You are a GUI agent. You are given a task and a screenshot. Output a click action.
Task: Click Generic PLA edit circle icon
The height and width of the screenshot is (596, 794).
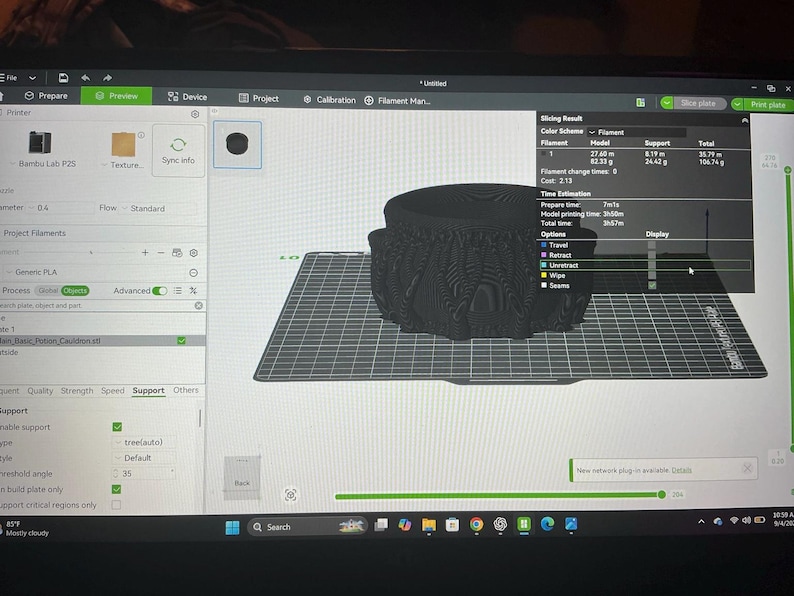point(193,272)
